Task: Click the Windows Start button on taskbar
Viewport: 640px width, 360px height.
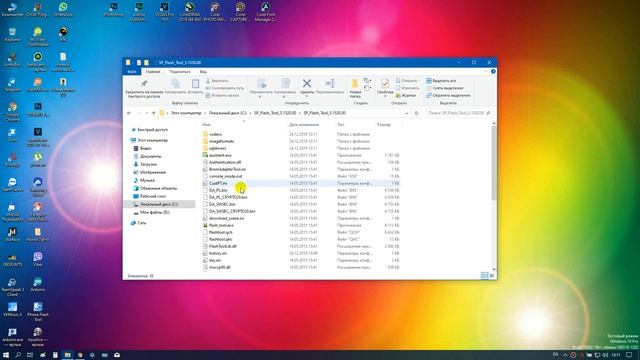Action: point(6,355)
